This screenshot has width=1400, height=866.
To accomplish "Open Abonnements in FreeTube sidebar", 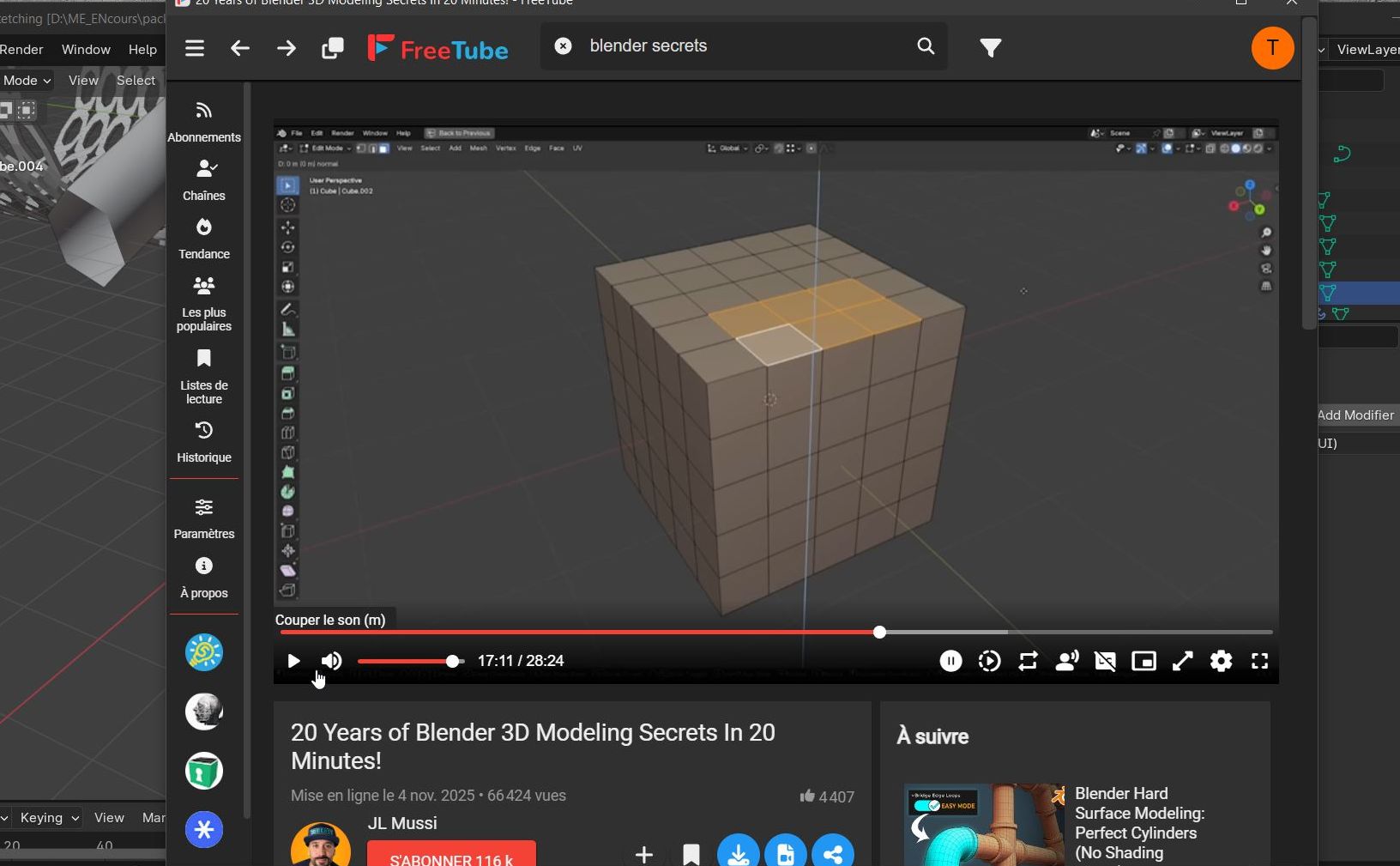I will 203,122.
